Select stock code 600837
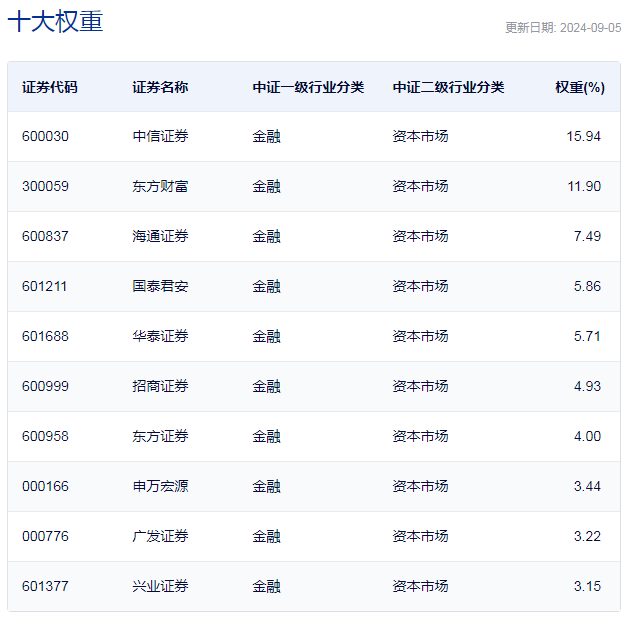Image resolution: width=626 pixels, height=618 pixels. click(45, 236)
